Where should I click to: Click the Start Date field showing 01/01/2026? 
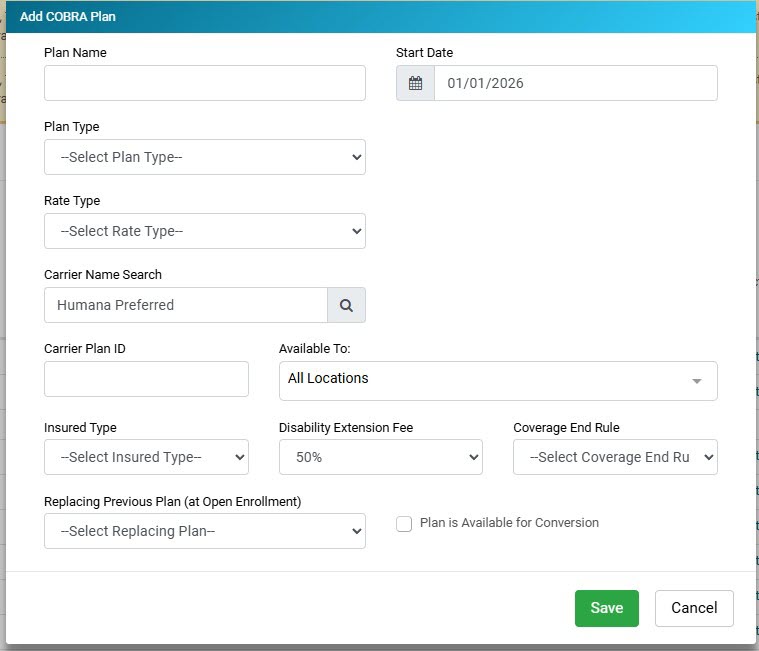(575, 83)
